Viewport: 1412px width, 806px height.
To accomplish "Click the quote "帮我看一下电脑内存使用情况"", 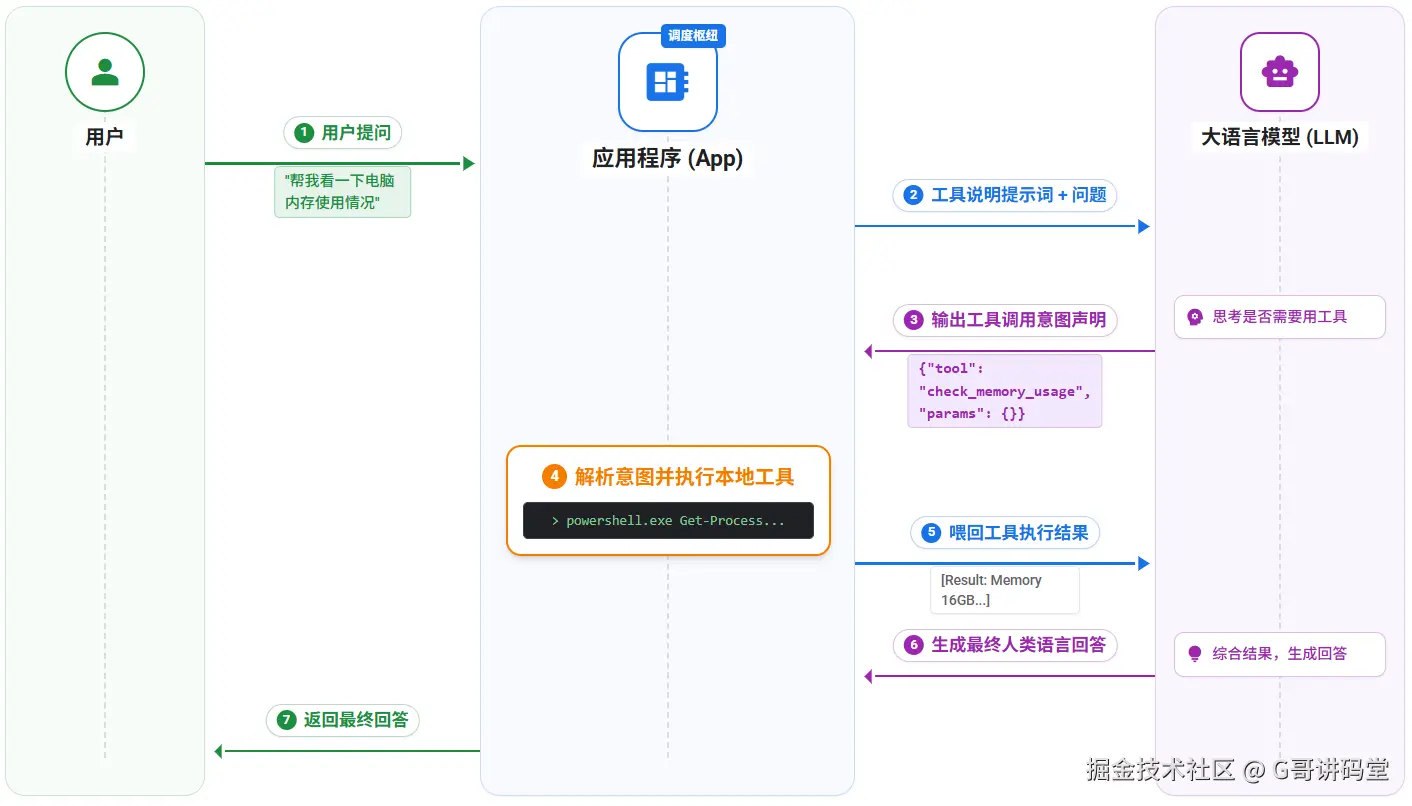I will [x=342, y=192].
